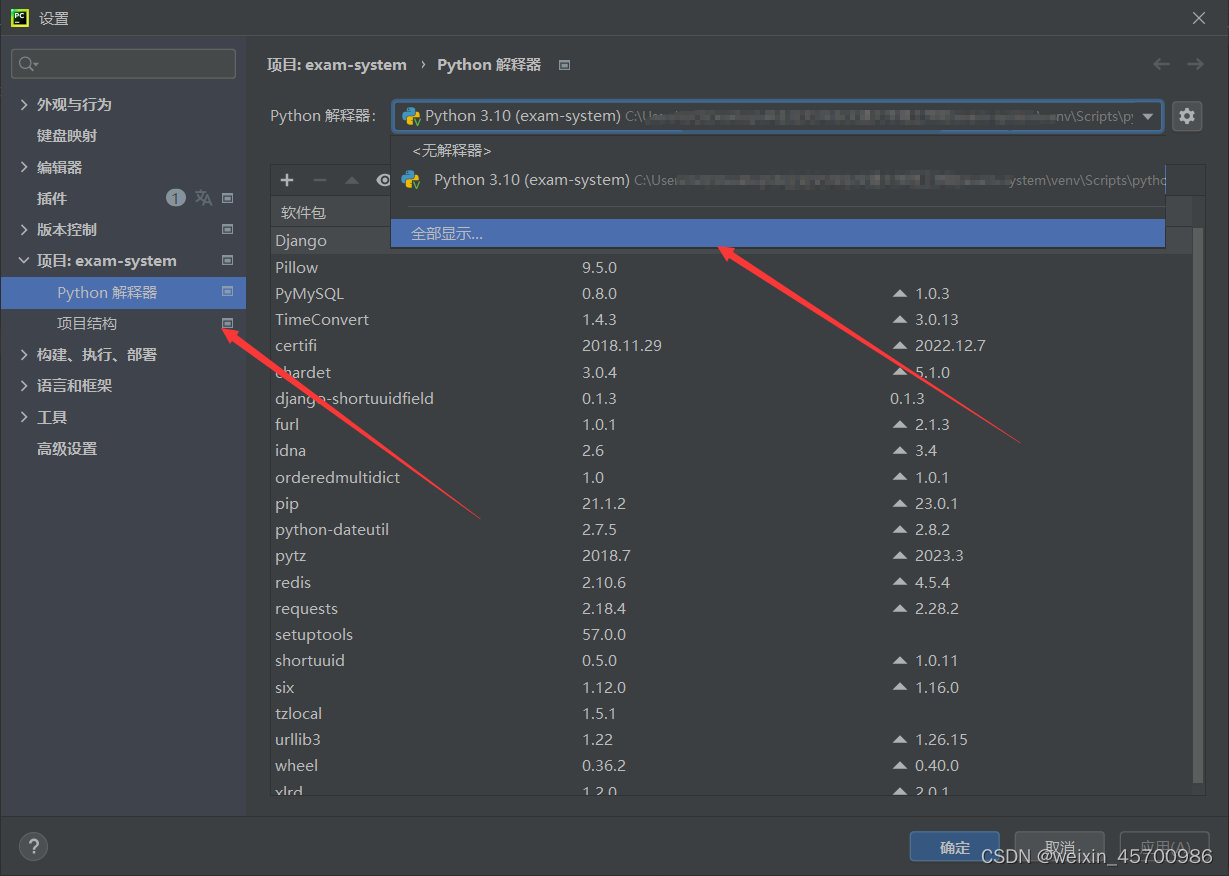1229x876 pixels.
Task: Click the translate icon beside 插件
Action: 203,198
